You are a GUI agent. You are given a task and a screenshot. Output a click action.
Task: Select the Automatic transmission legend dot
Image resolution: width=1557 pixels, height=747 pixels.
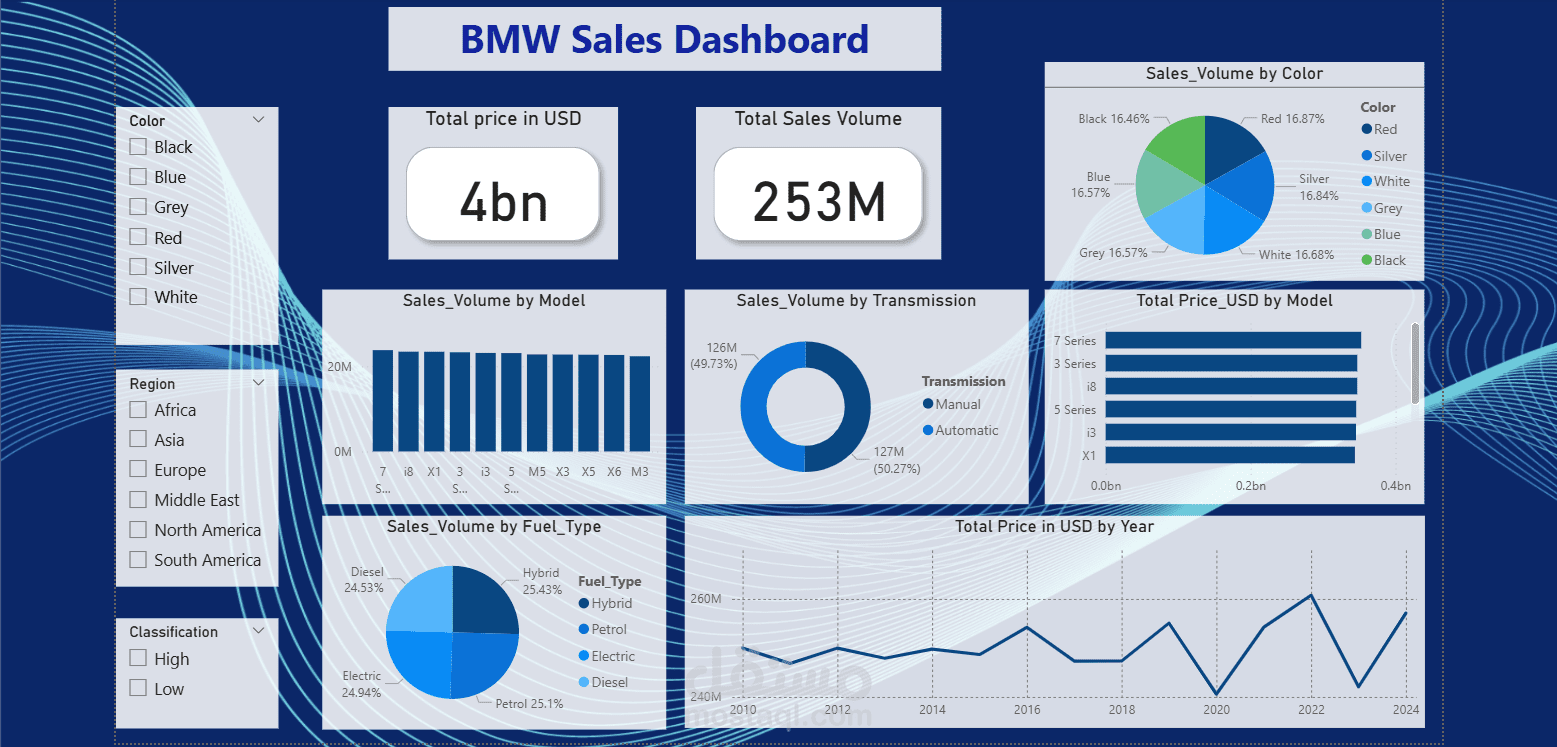pos(928,430)
